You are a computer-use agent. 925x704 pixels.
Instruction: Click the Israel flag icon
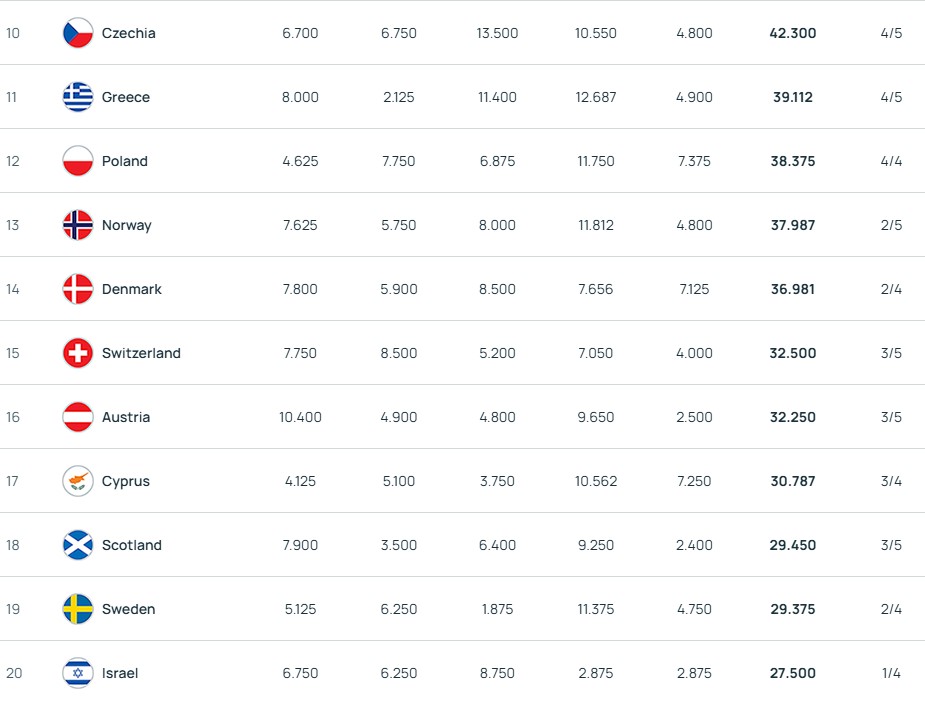coord(78,673)
